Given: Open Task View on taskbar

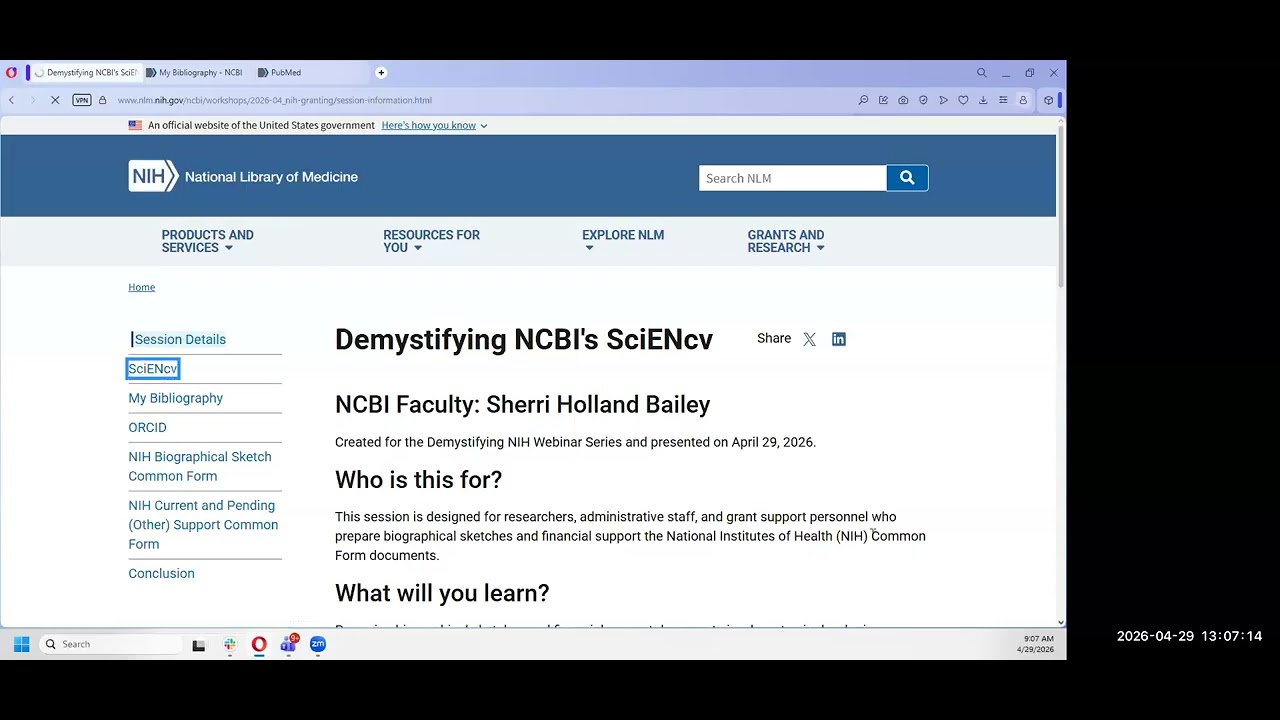Looking at the screenshot, I should tap(198, 645).
